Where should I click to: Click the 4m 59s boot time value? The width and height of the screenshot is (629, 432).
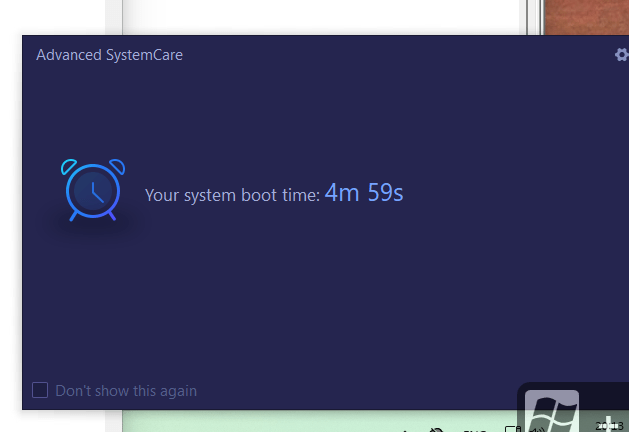[364, 193]
